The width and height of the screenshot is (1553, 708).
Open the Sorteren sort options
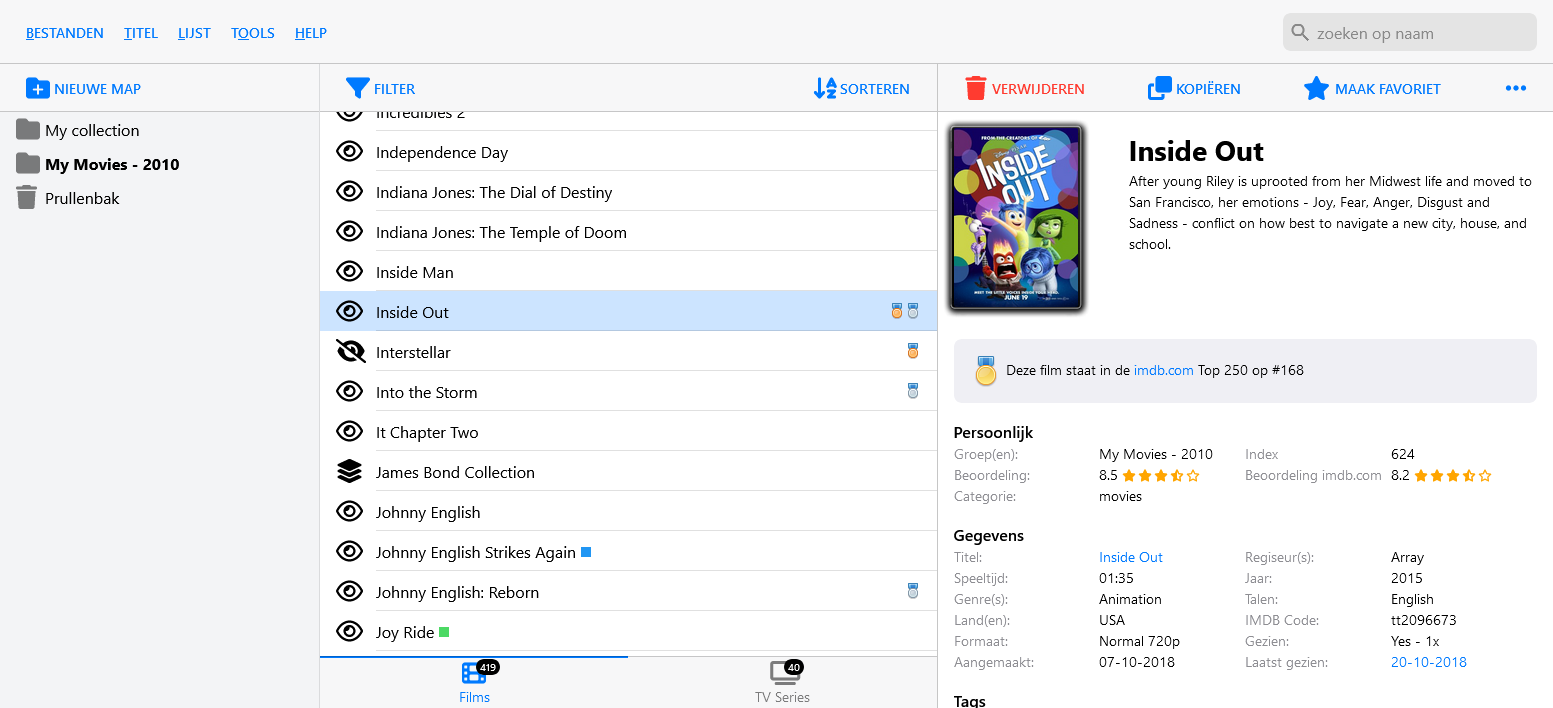[861, 88]
